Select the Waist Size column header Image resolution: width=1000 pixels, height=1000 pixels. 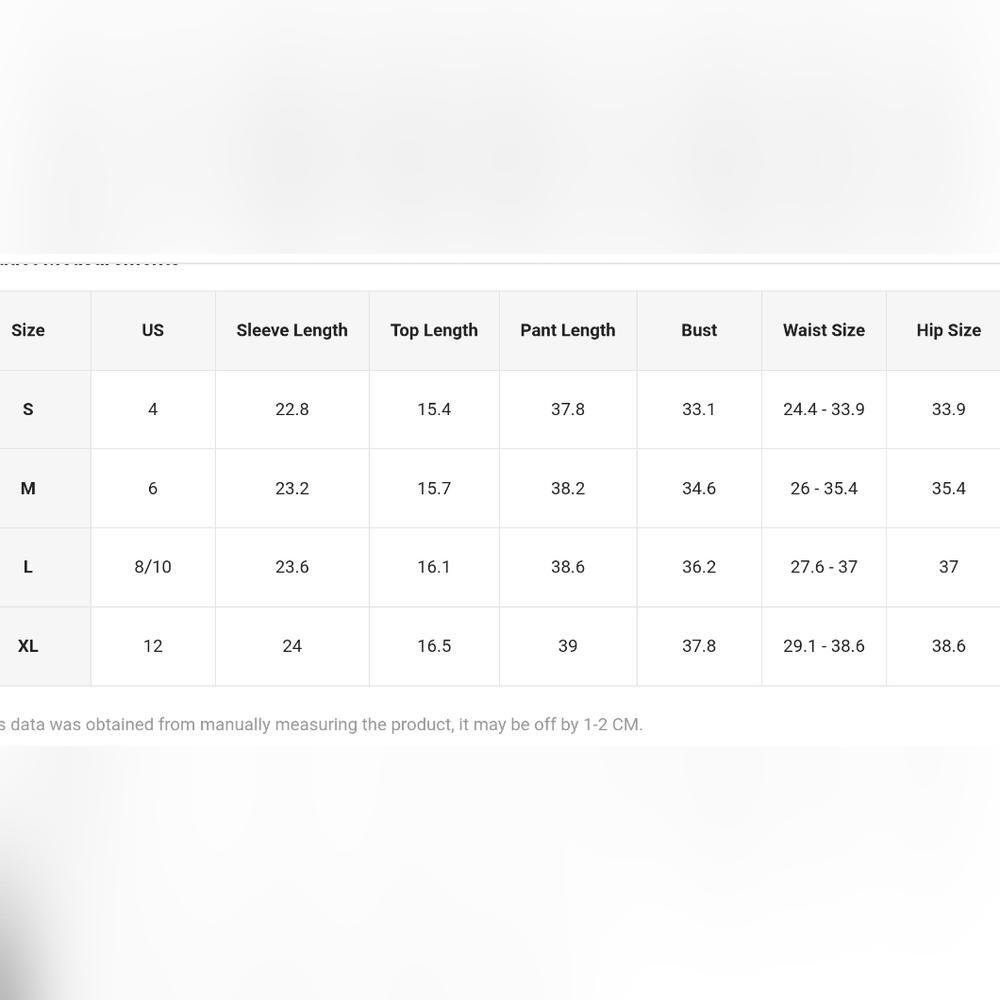(824, 330)
